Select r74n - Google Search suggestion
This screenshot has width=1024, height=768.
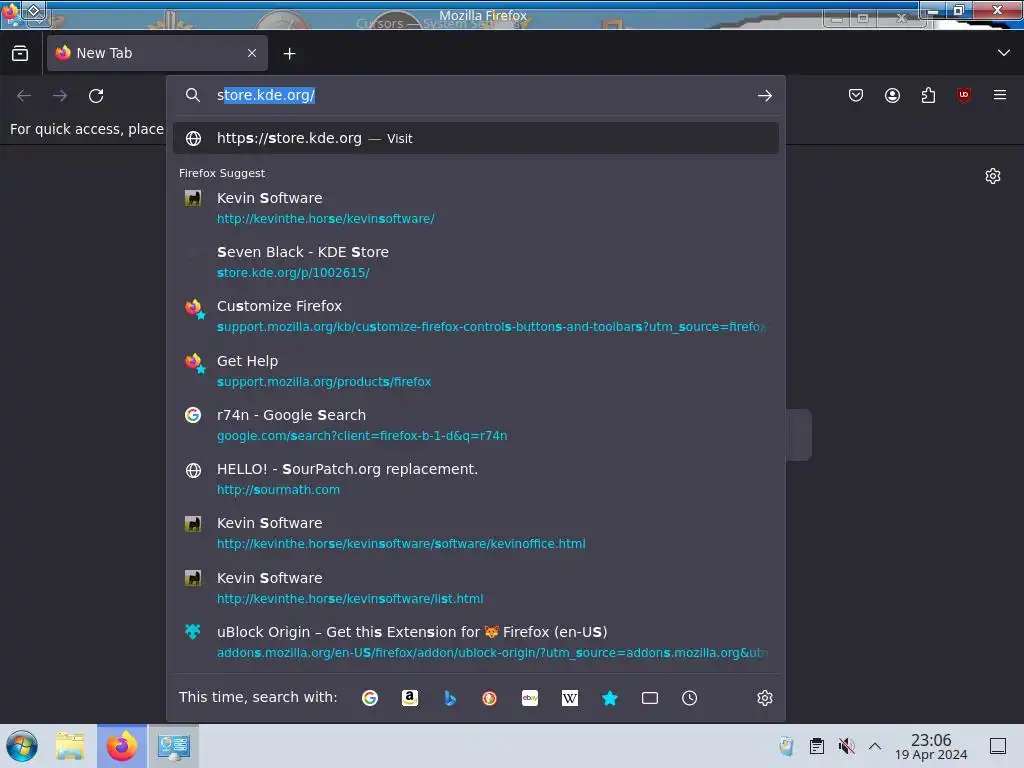475,425
